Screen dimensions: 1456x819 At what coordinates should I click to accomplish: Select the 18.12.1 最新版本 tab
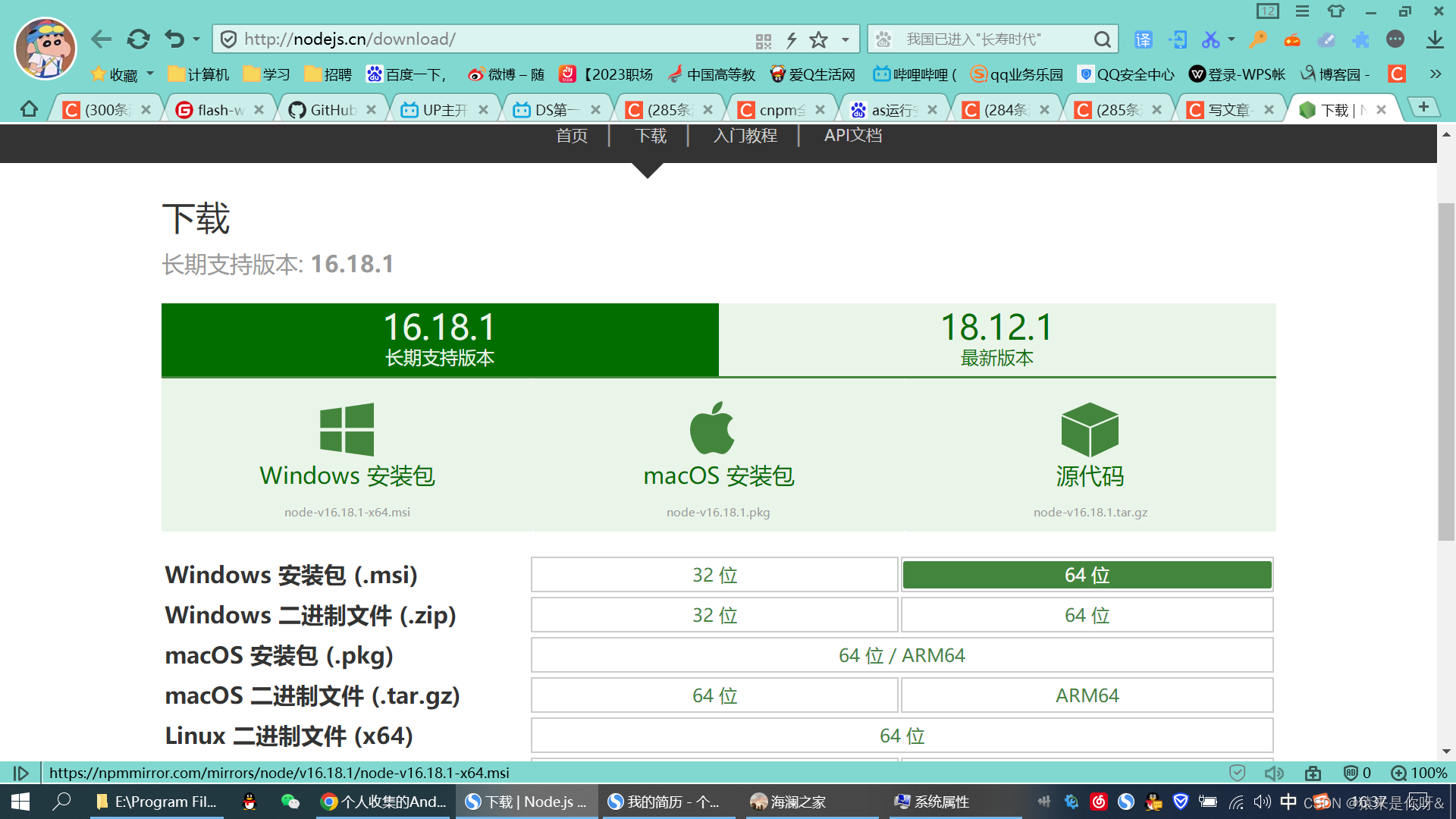click(x=997, y=340)
